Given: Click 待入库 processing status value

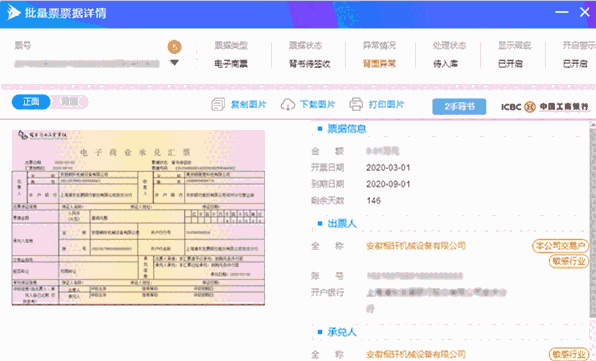Looking at the screenshot, I should pyautogui.click(x=445, y=64).
